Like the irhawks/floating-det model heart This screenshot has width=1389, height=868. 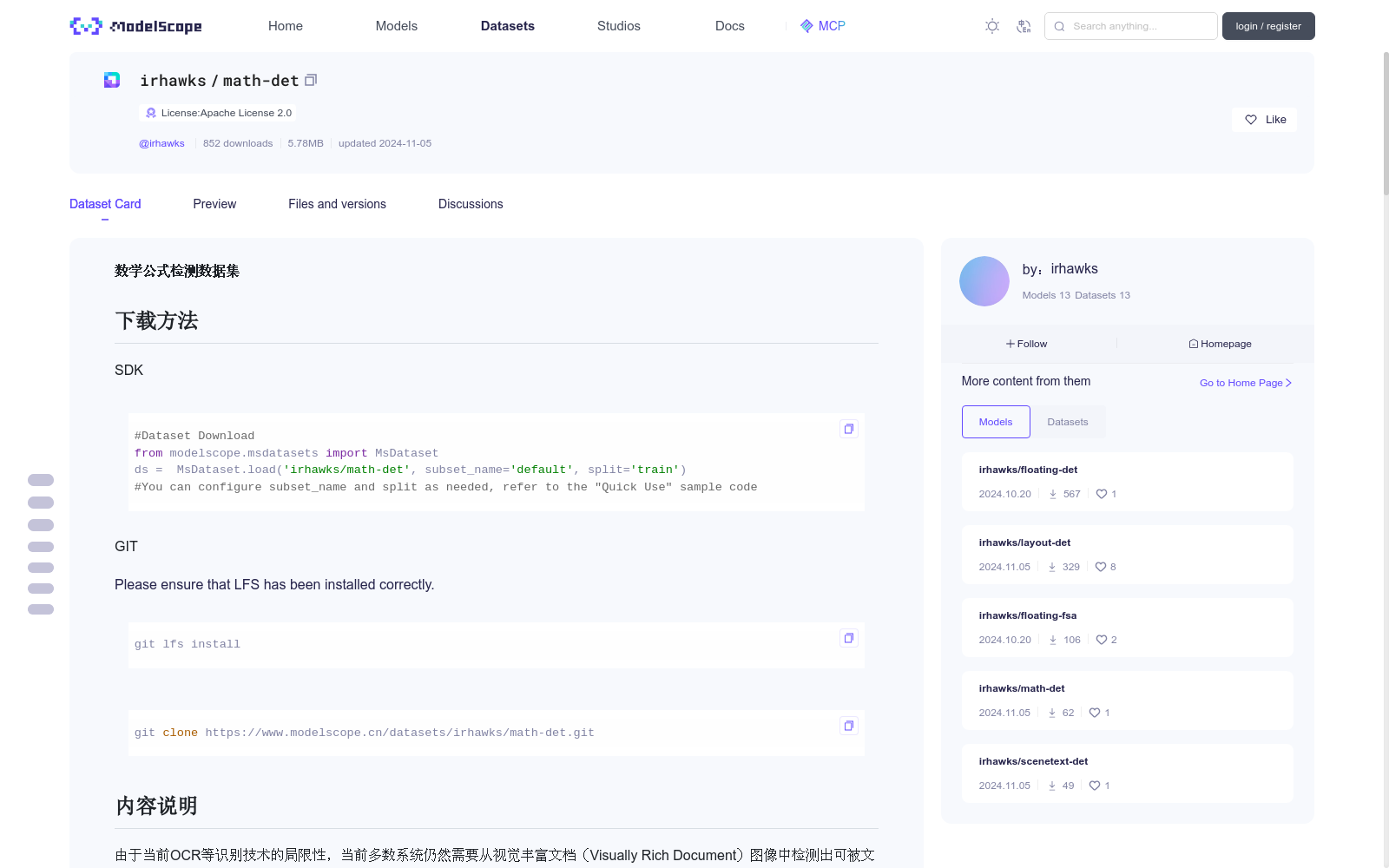coord(1102,494)
